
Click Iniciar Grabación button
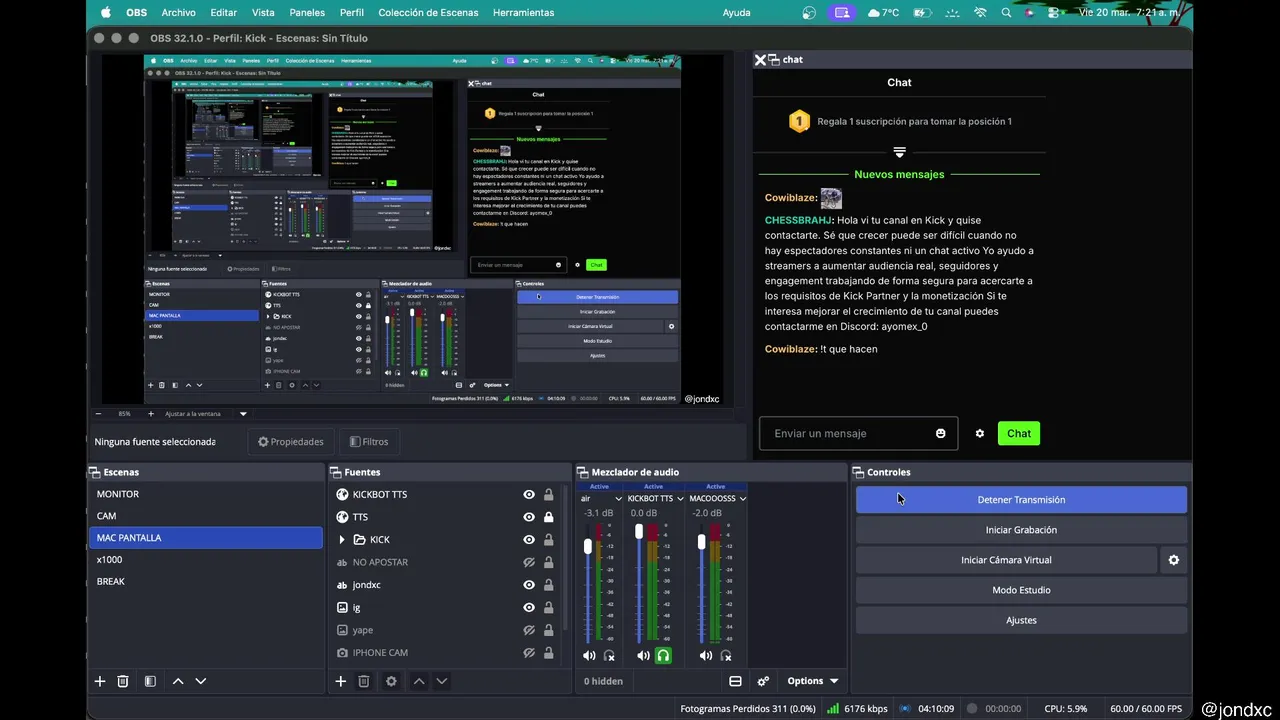[1021, 530]
